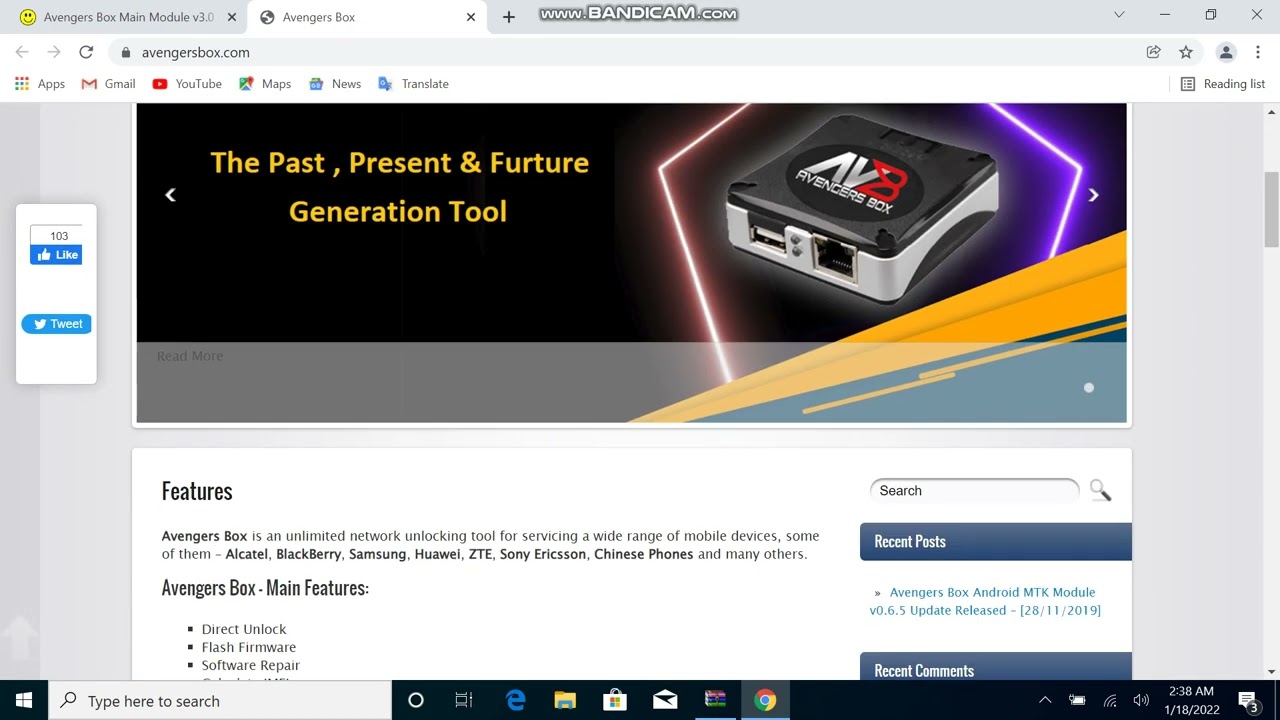Click the padlock site info icon
Viewport: 1280px width, 720px height.
click(x=125, y=52)
